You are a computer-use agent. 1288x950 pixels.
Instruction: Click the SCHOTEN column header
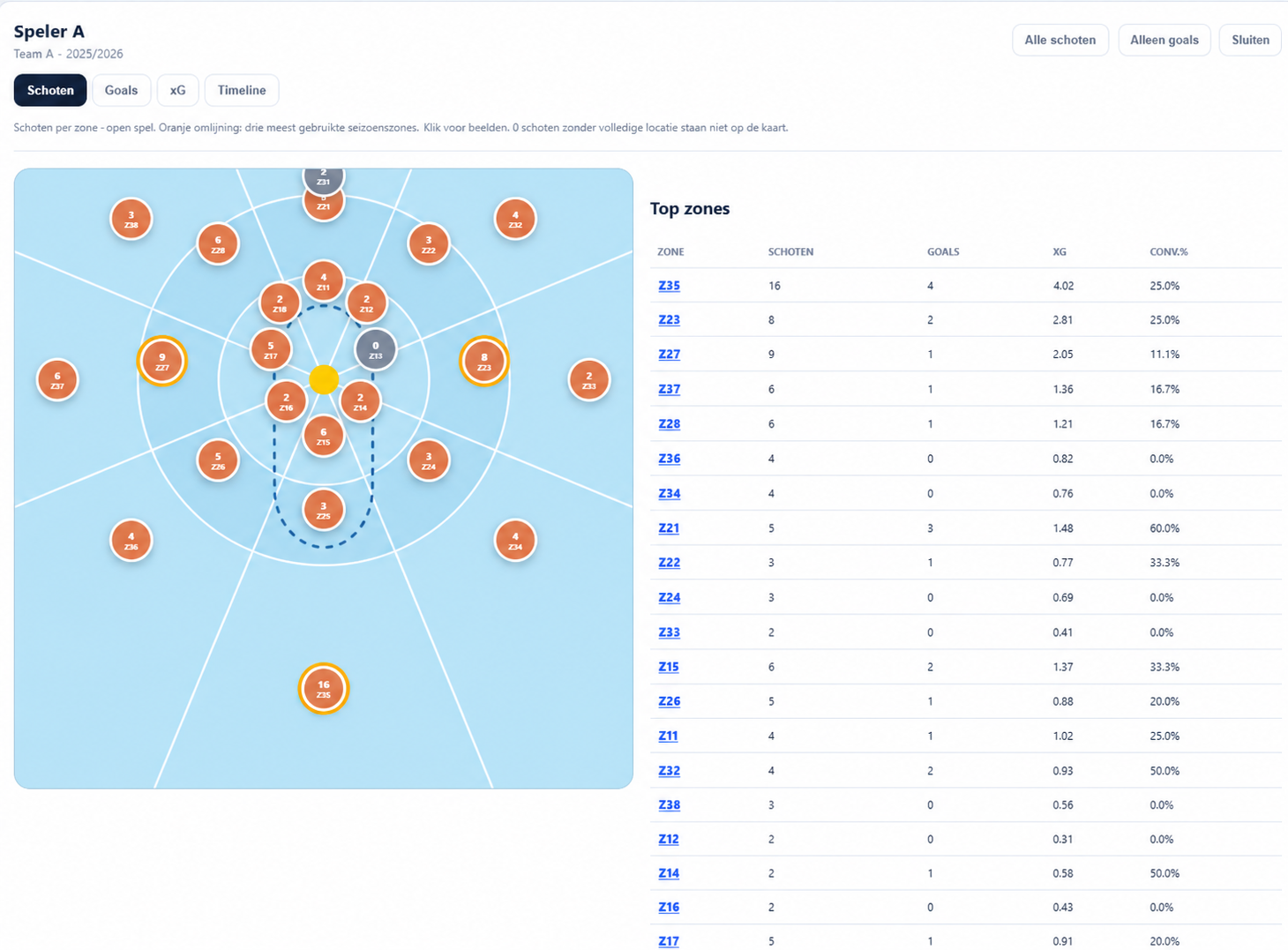[790, 252]
